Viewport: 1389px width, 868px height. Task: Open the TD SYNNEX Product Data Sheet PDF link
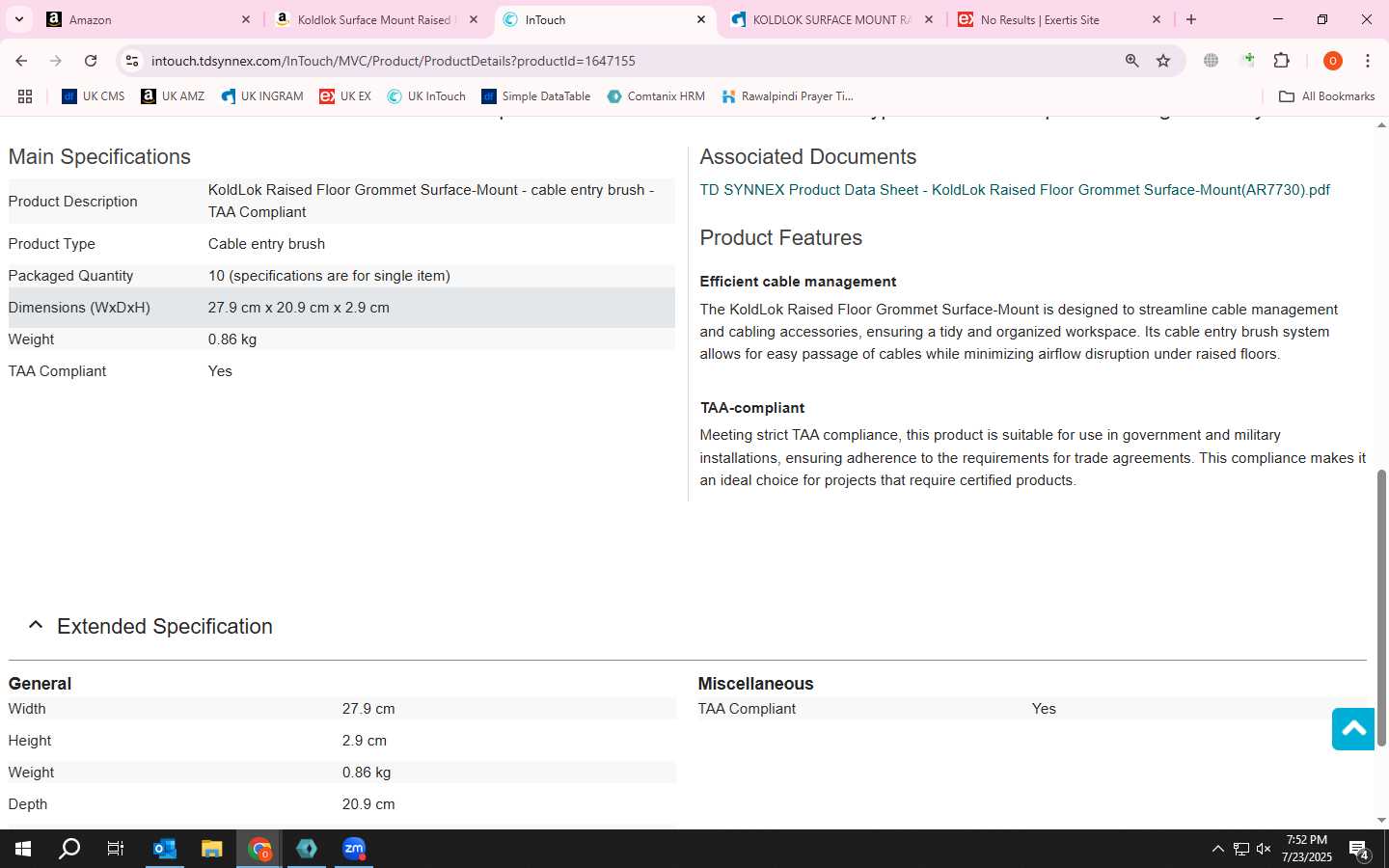[1015, 190]
